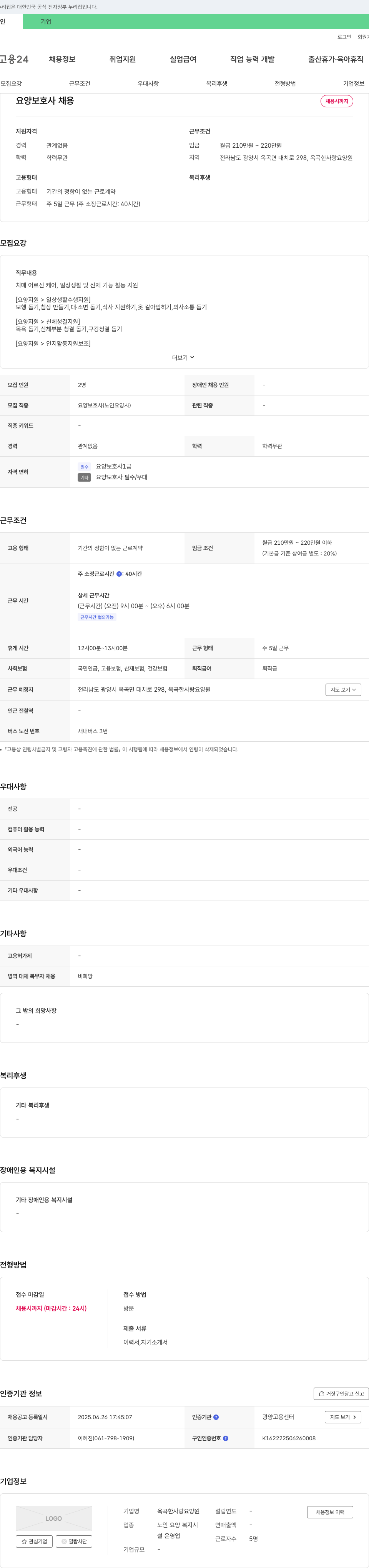Open the 취업지원 main menu
This screenshot has width=369, height=1568.
click(x=123, y=59)
